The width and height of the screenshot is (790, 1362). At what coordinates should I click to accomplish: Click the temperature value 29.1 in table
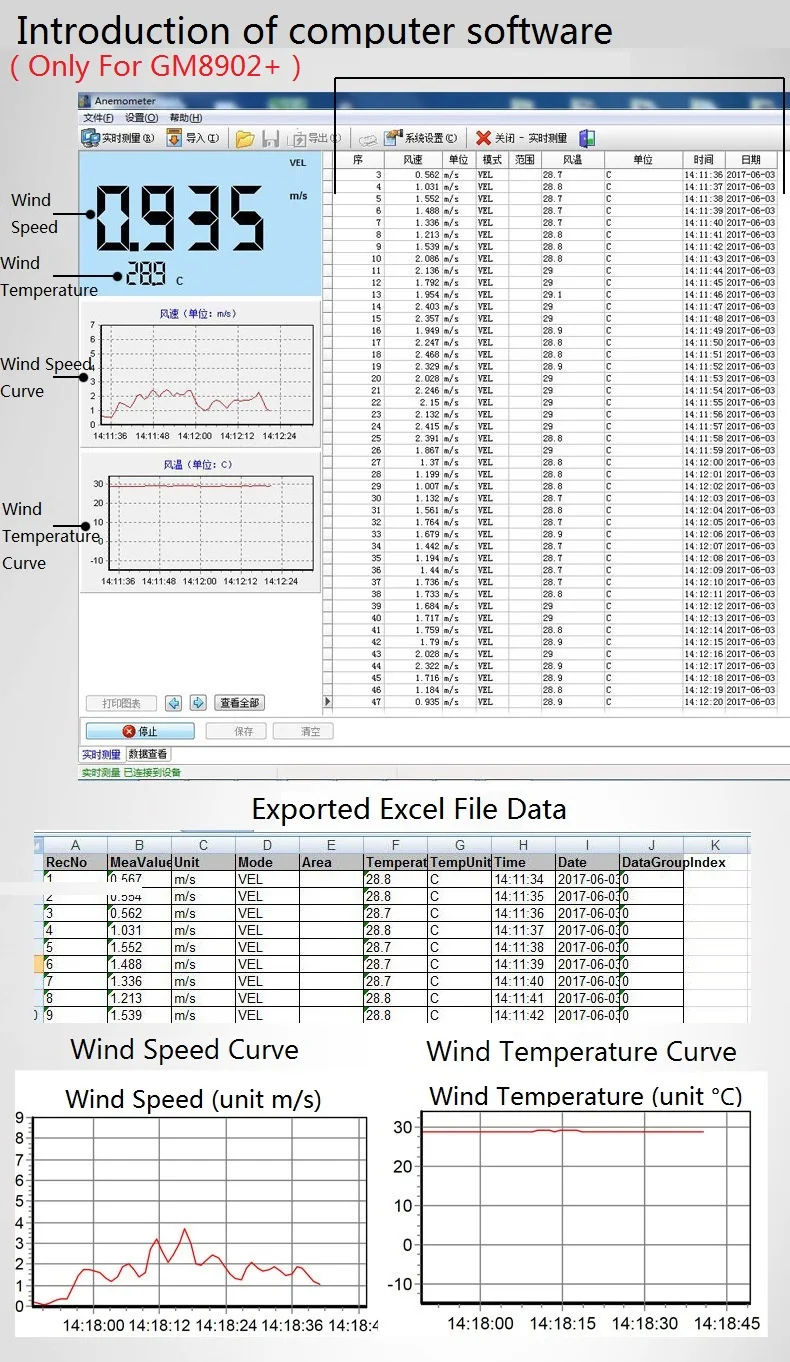(x=553, y=295)
